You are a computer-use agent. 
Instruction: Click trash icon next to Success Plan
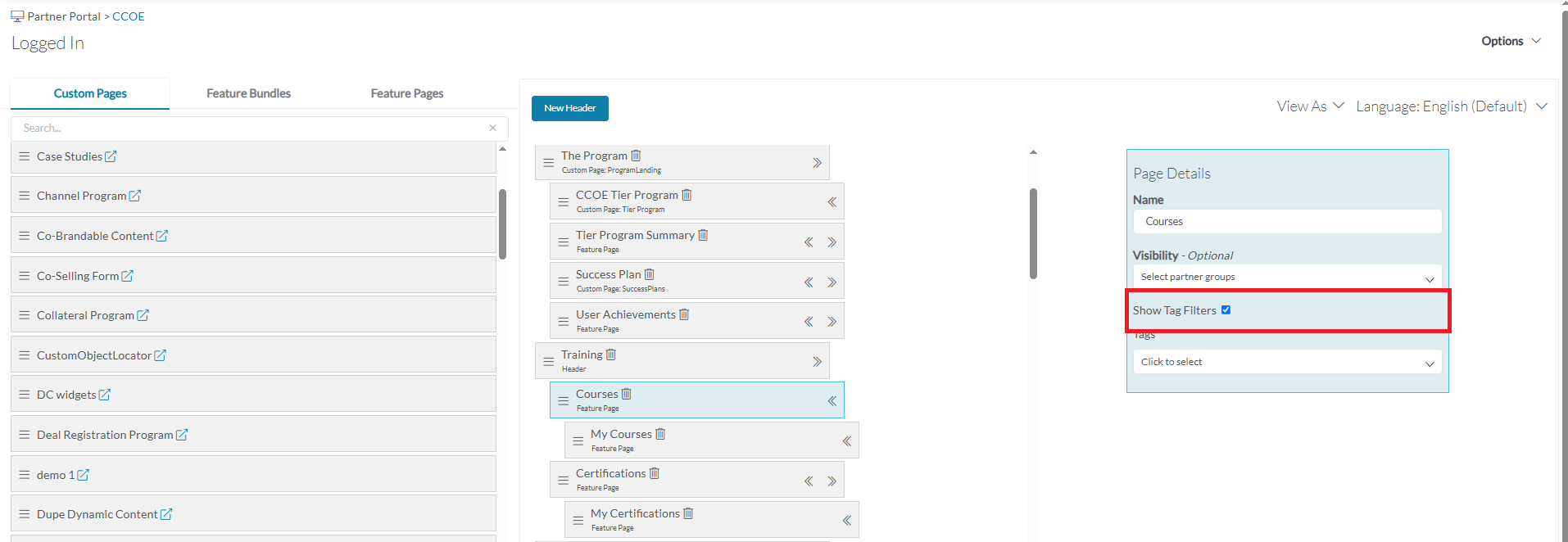coord(650,274)
